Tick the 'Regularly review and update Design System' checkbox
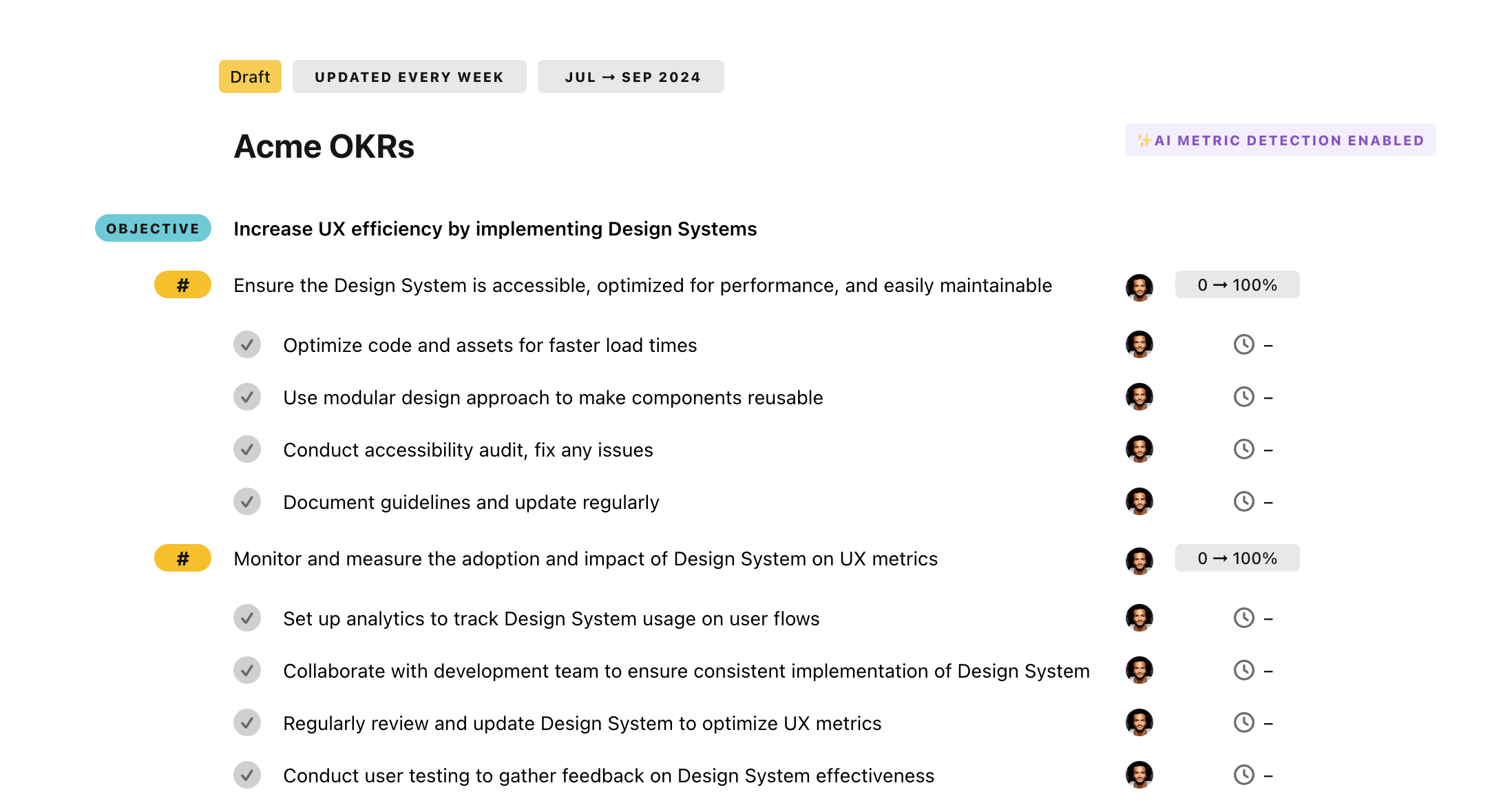This screenshot has width=1512, height=803. [x=247, y=722]
